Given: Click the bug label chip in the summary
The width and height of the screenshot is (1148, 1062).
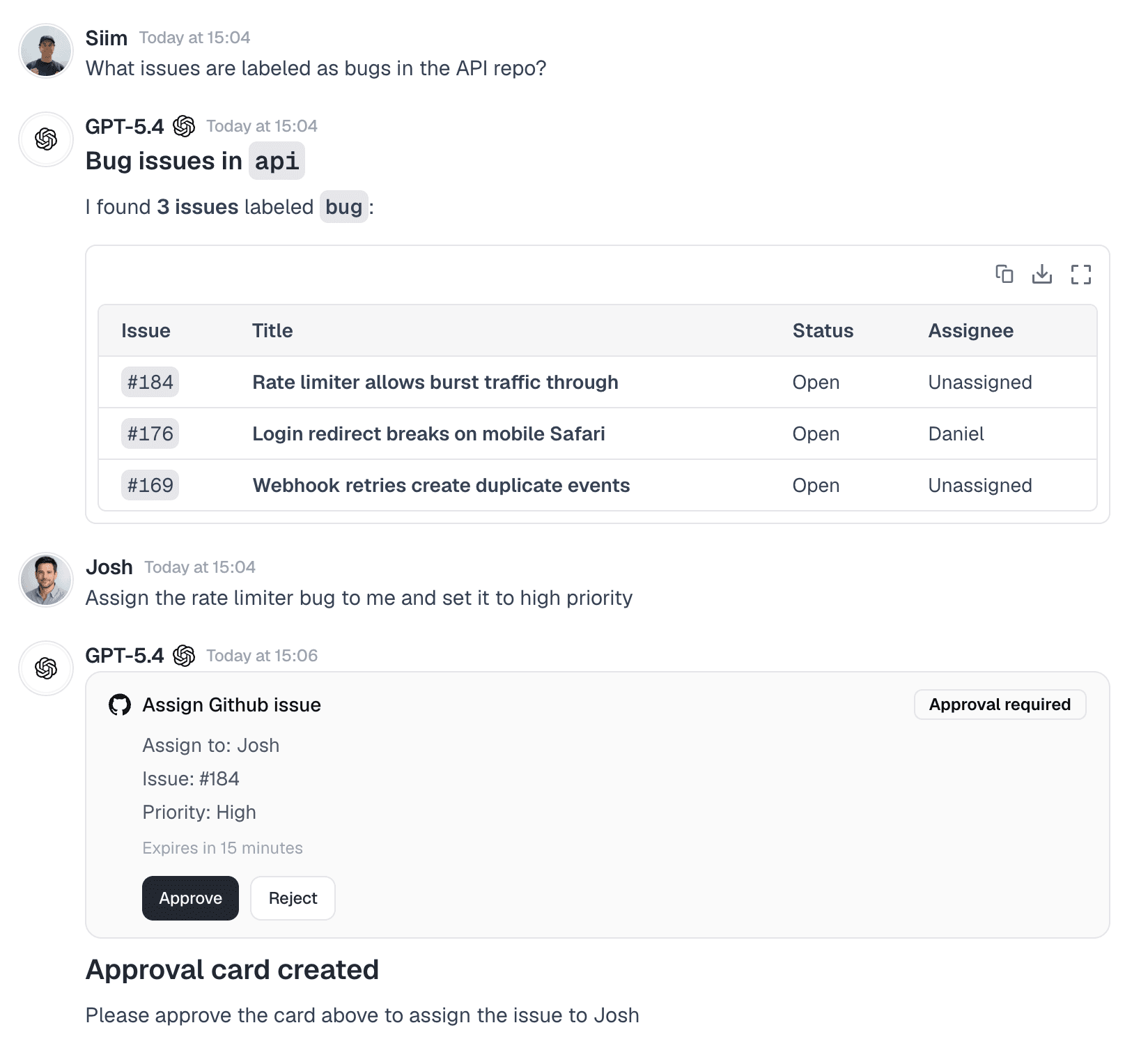Looking at the screenshot, I should [344, 207].
